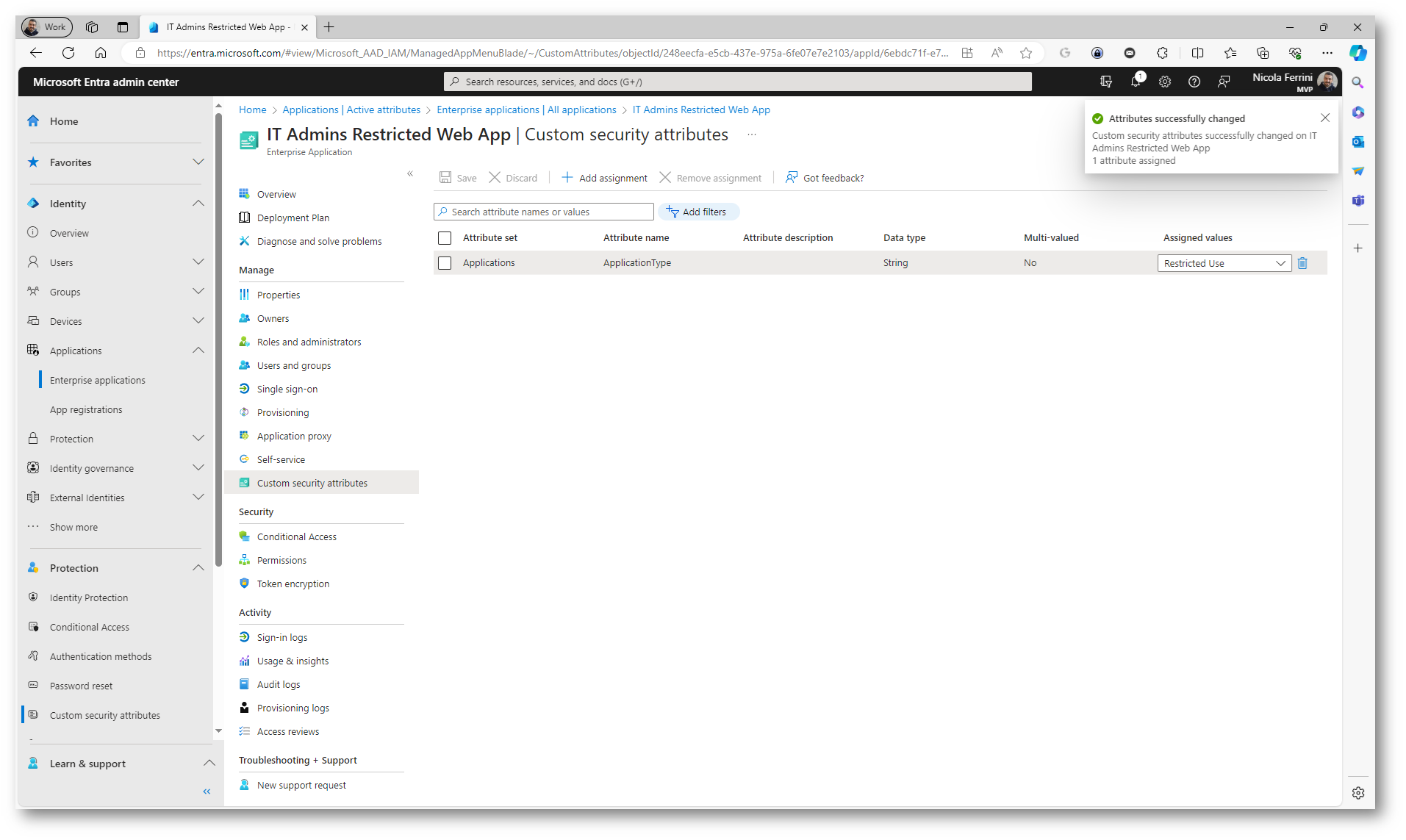Open Single sign-on menu item
The width and height of the screenshot is (1406, 840).
click(x=287, y=389)
